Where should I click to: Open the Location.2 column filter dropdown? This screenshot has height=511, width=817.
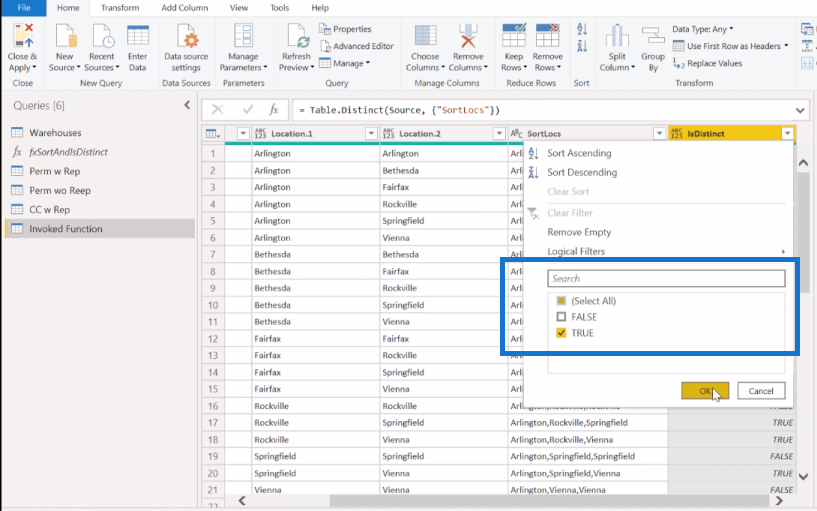pos(499,134)
